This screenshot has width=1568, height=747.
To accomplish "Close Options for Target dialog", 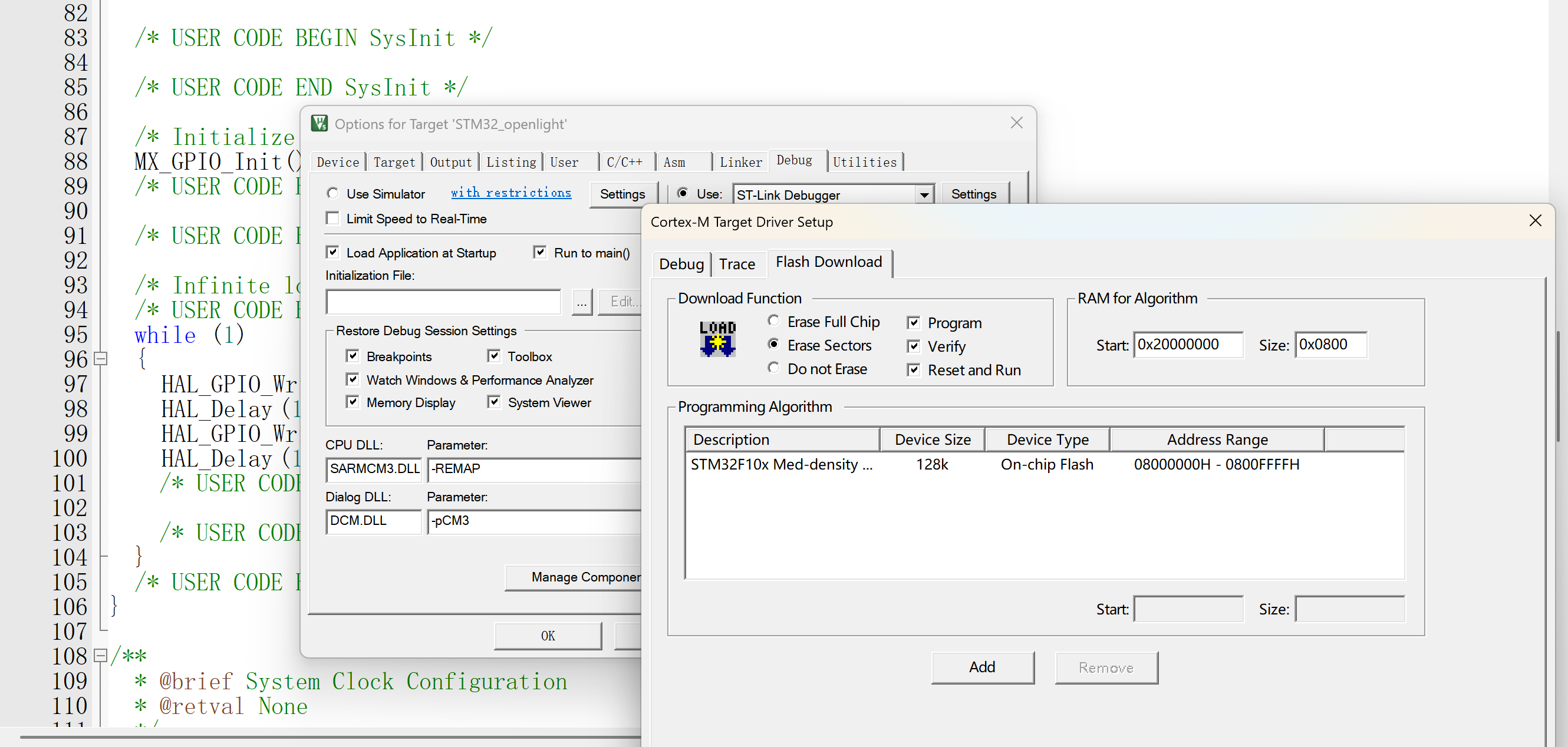I will tap(1016, 123).
